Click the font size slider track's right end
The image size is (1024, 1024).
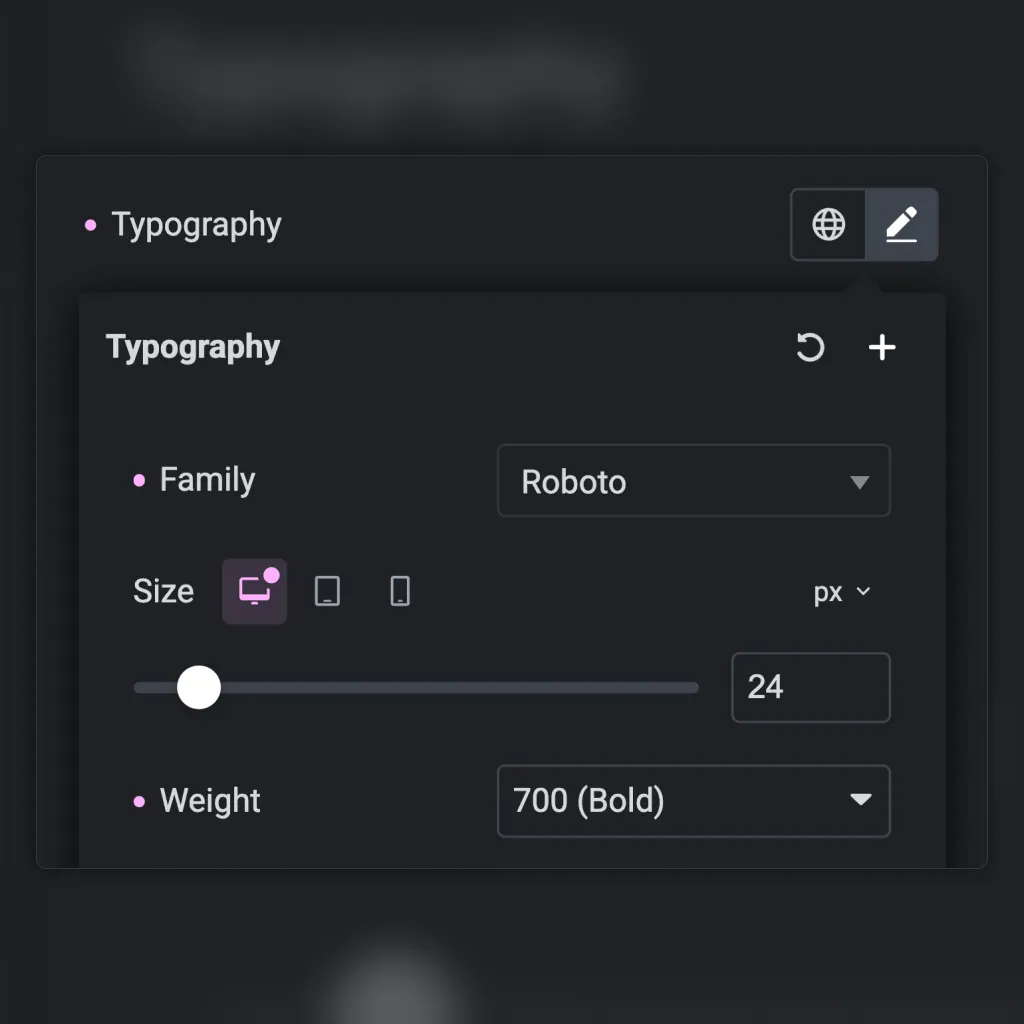[692, 687]
